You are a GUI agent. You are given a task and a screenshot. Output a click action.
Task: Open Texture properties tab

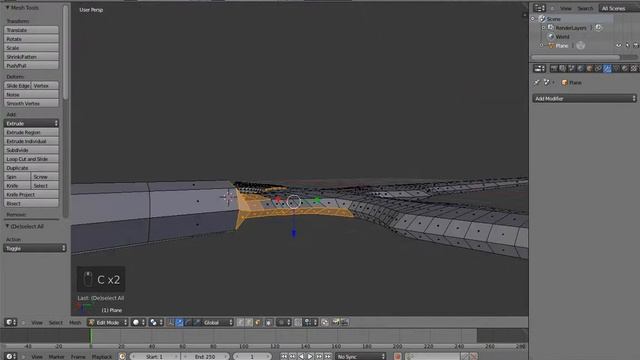point(634,69)
